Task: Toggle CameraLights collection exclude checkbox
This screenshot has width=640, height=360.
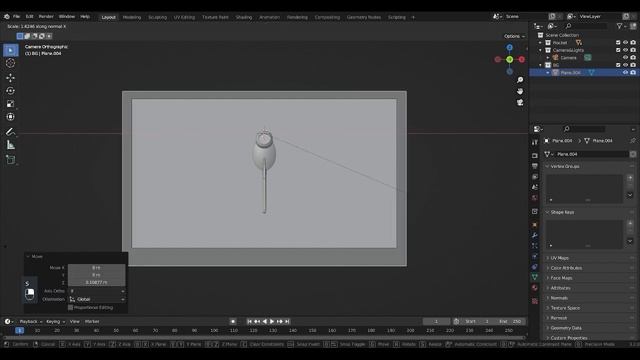Action: pos(618,50)
